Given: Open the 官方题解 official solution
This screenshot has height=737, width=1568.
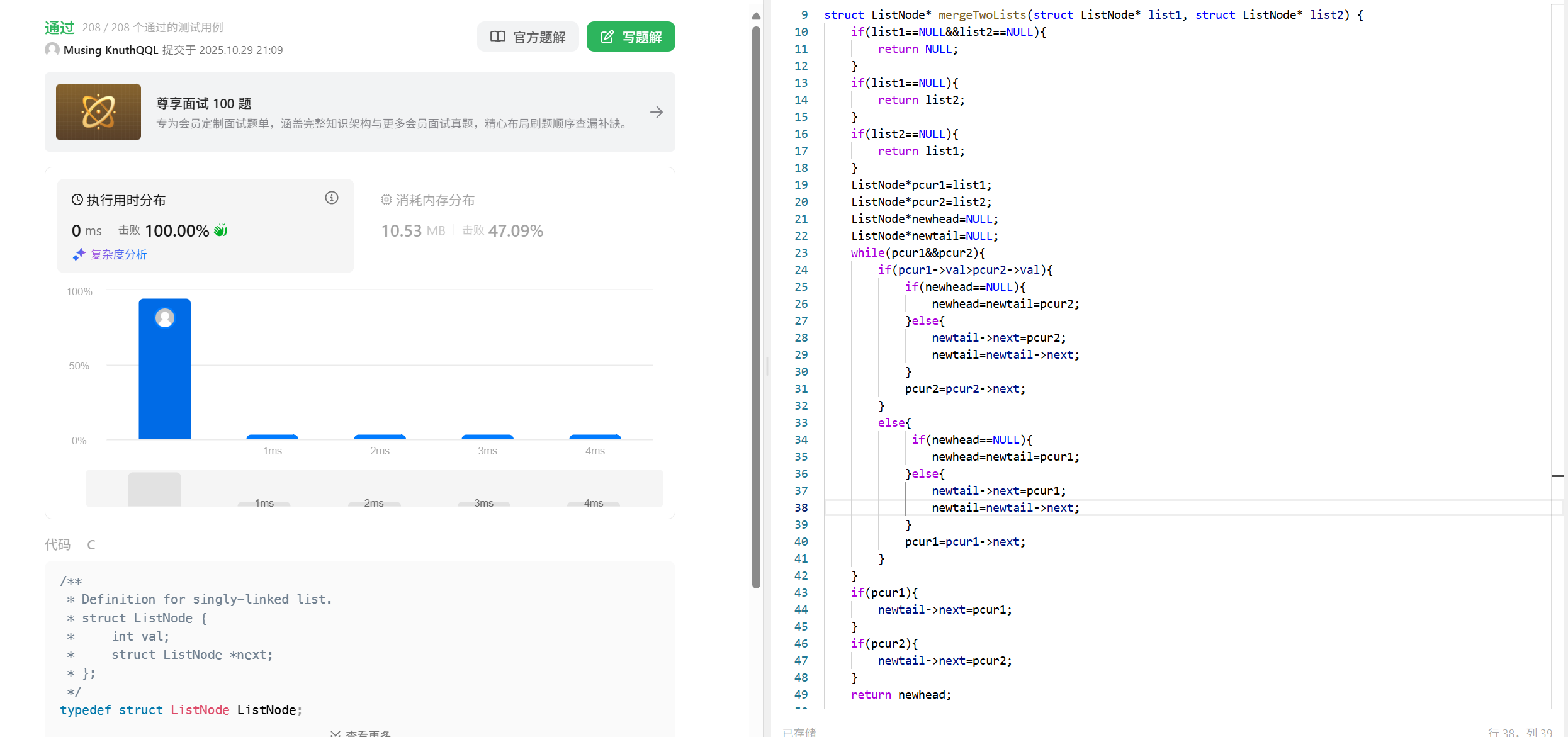Looking at the screenshot, I should 527,37.
